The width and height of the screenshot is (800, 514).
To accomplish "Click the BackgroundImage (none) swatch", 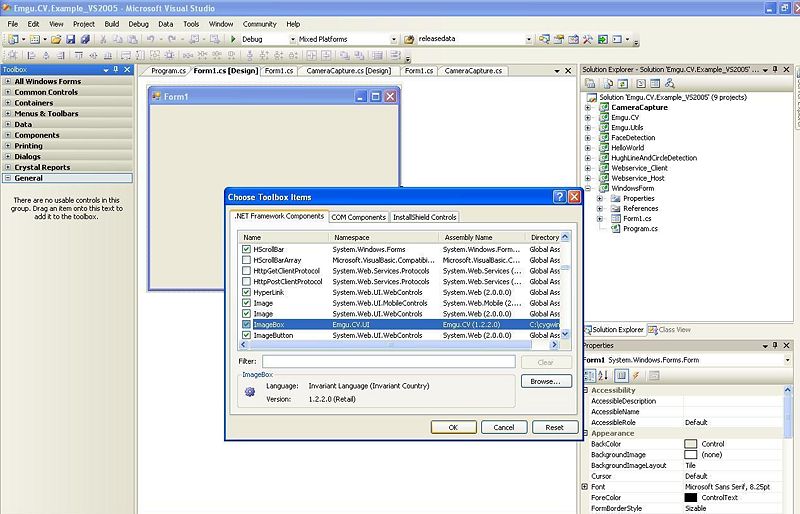I will click(690, 455).
